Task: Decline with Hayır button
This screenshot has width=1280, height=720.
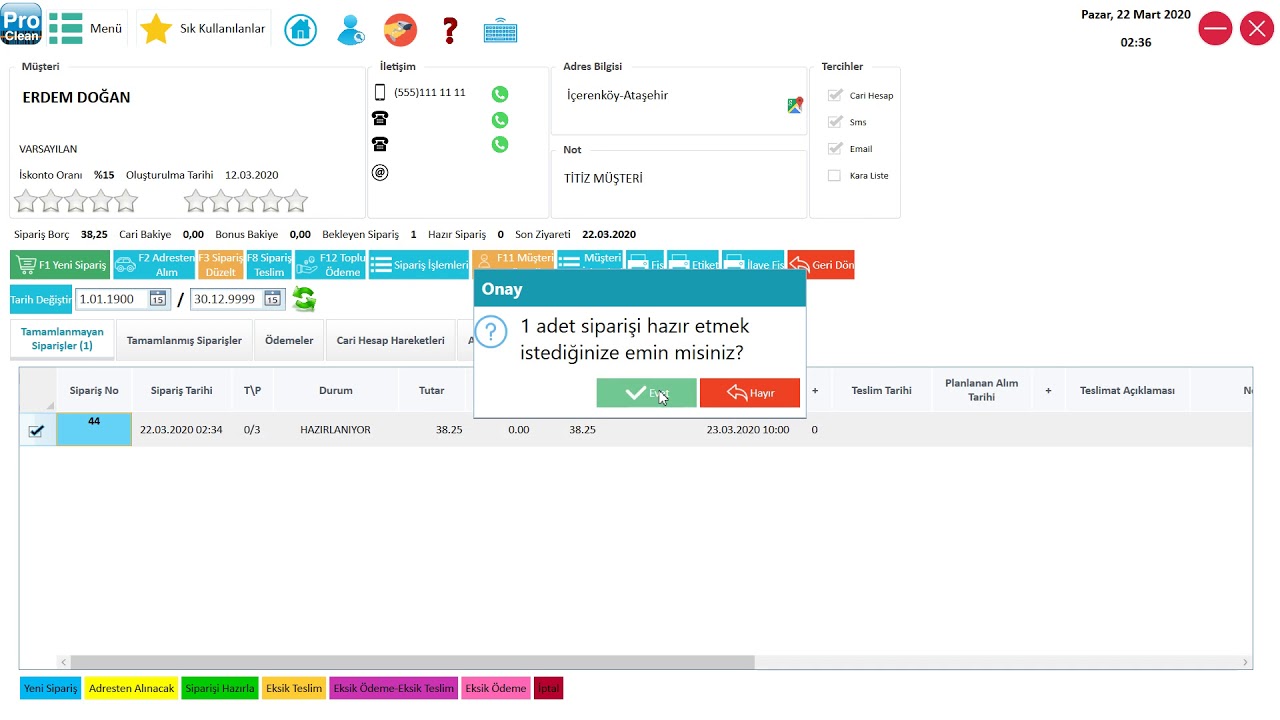Action: click(750, 393)
